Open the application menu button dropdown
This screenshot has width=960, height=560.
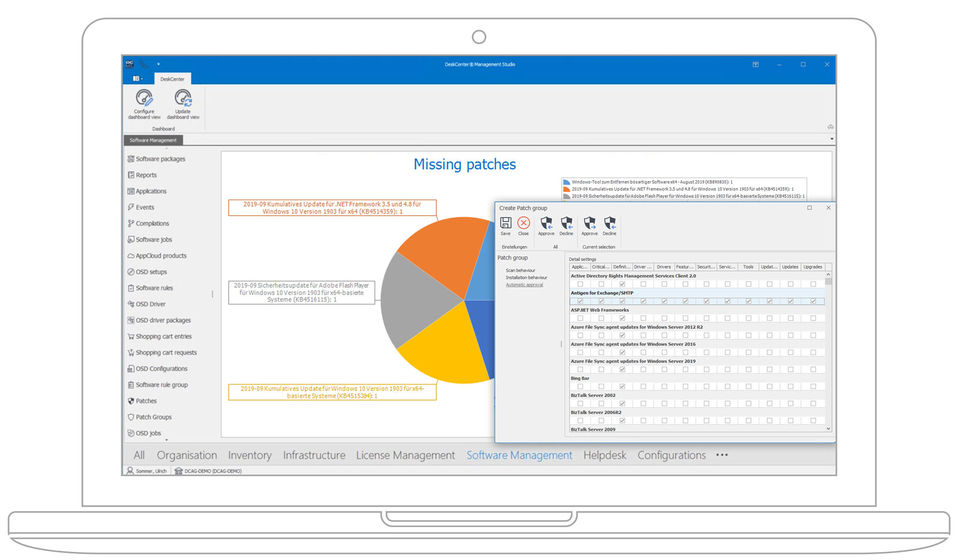138,79
